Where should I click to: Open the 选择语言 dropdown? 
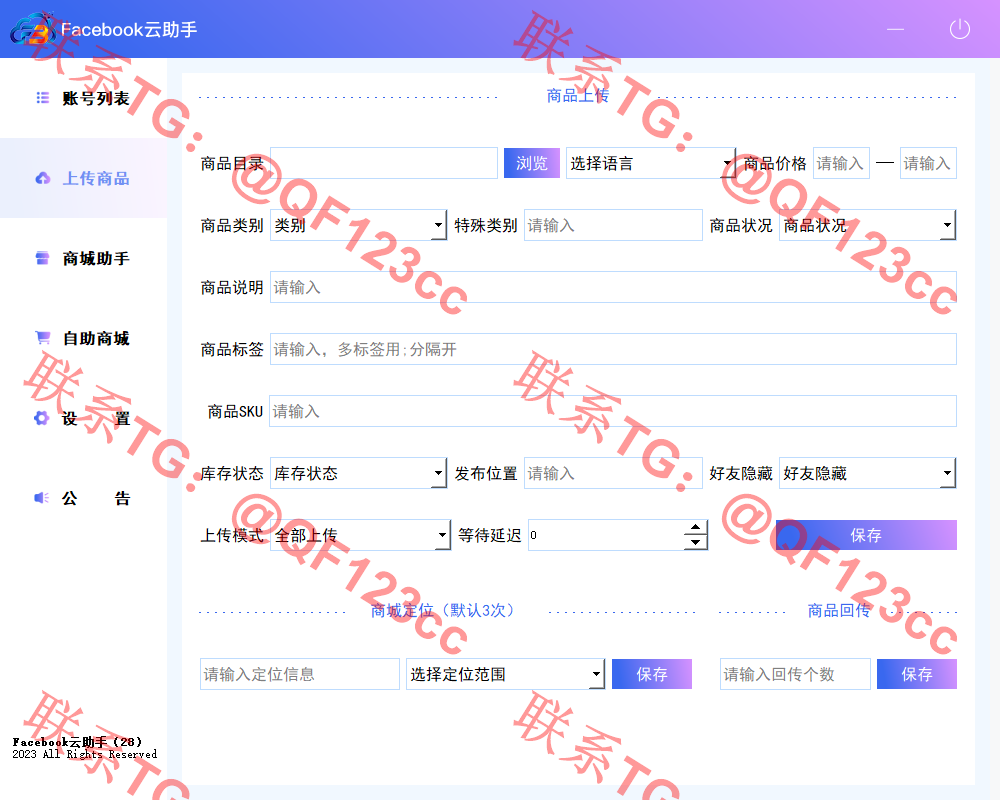pyautogui.click(x=651, y=163)
